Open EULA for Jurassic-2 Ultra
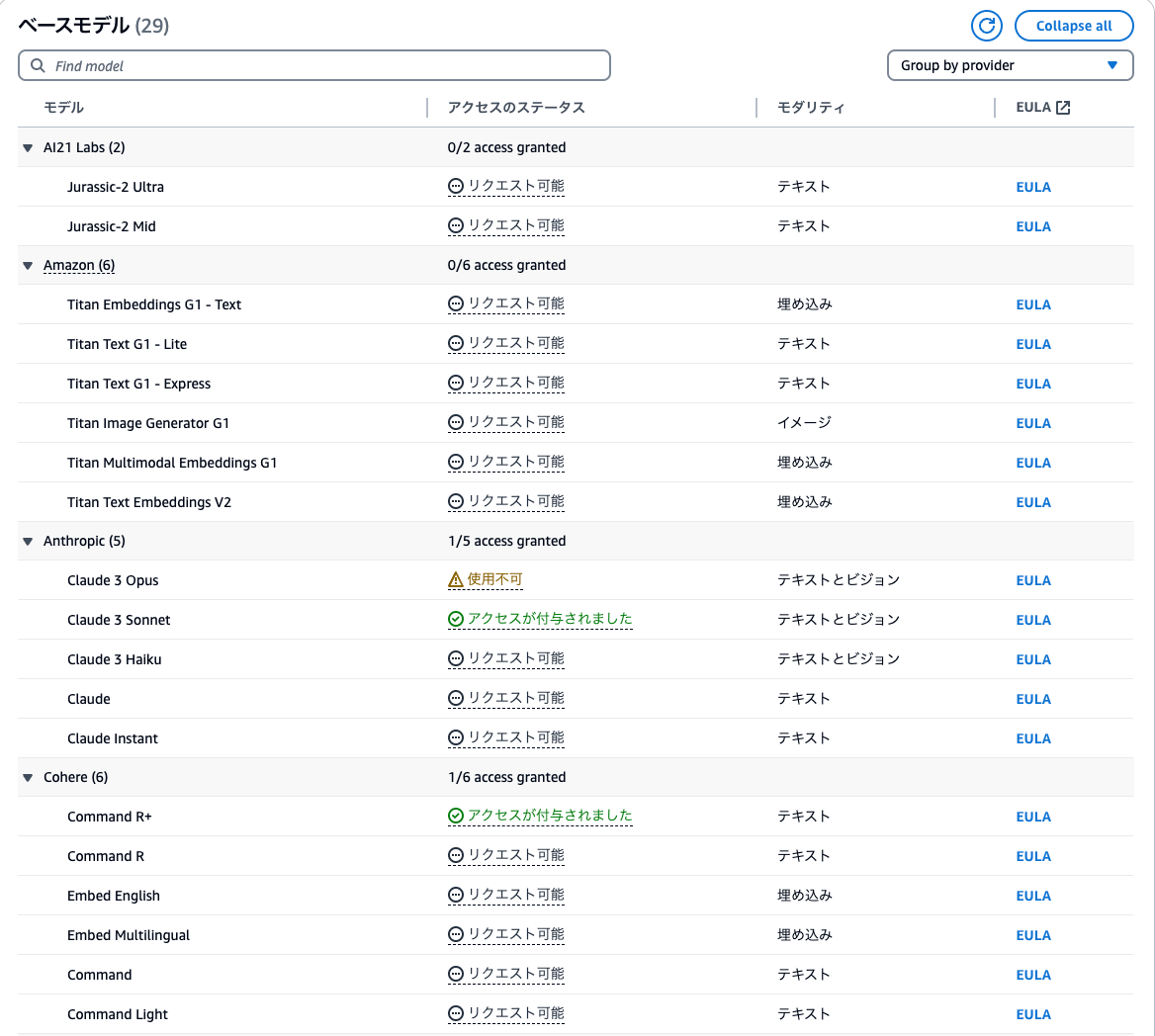Image resolution: width=1155 pixels, height=1036 pixels. [1032, 187]
